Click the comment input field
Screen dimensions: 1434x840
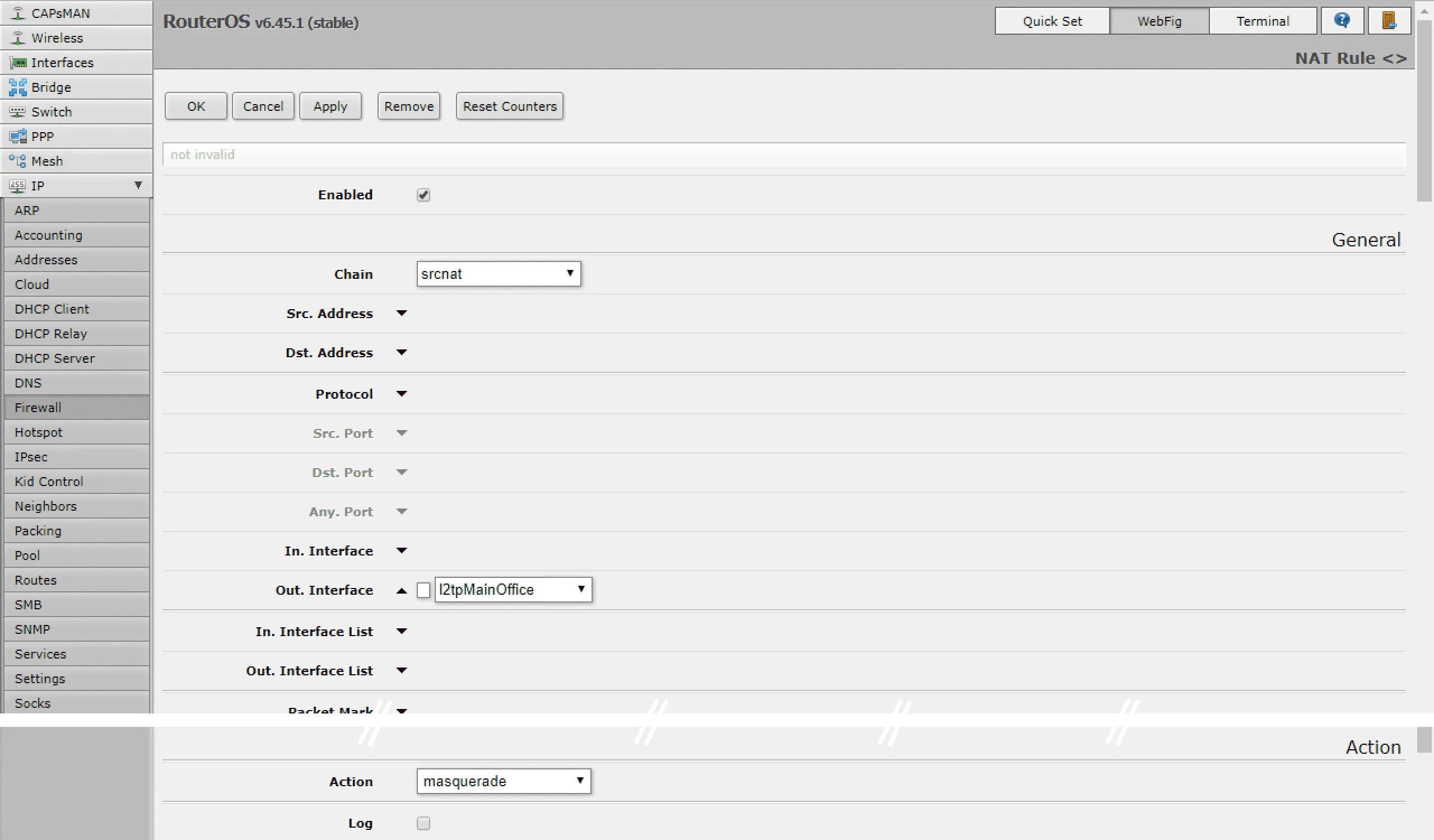(783, 155)
